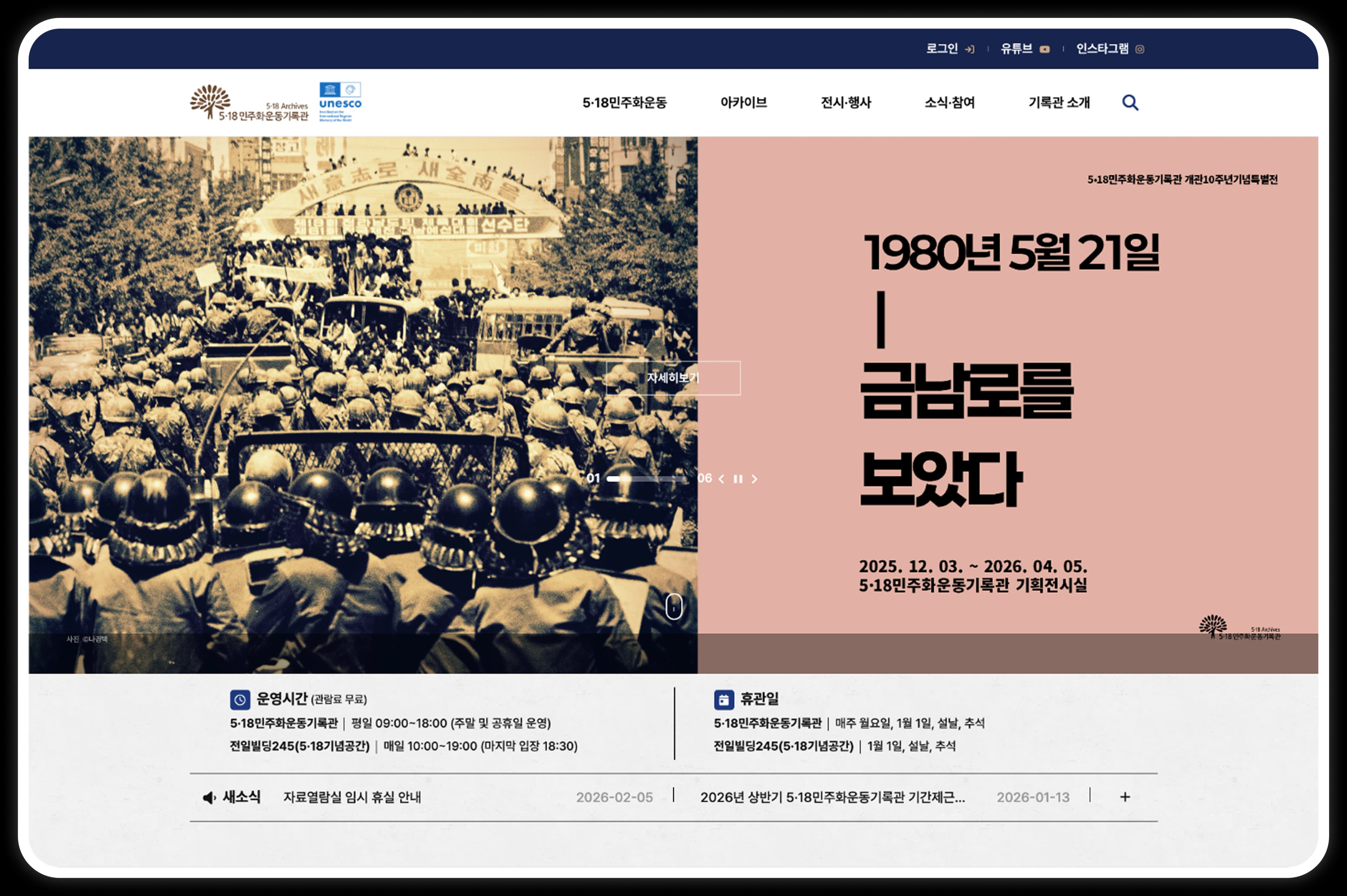1347x896 pixels.
Task: Click the clock icon beside 운영시간
Action: 240,699
